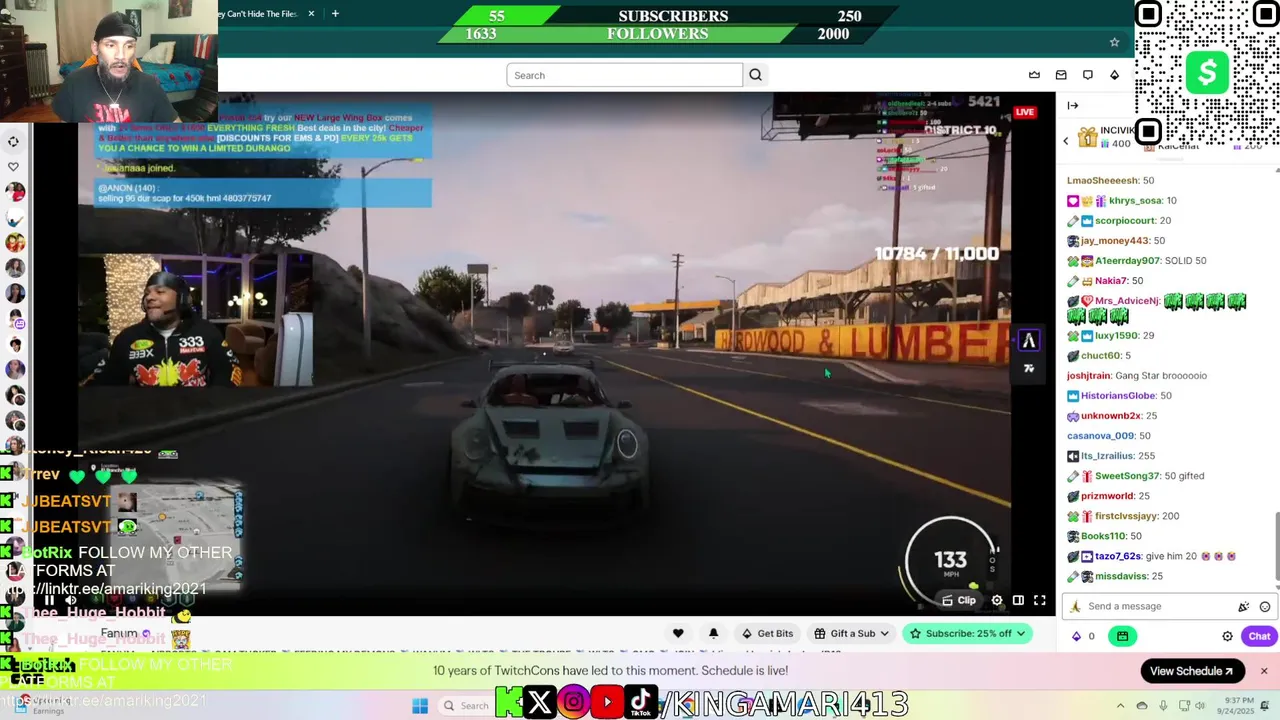
Task: Open player settings gear
Action: pos(997,600)
